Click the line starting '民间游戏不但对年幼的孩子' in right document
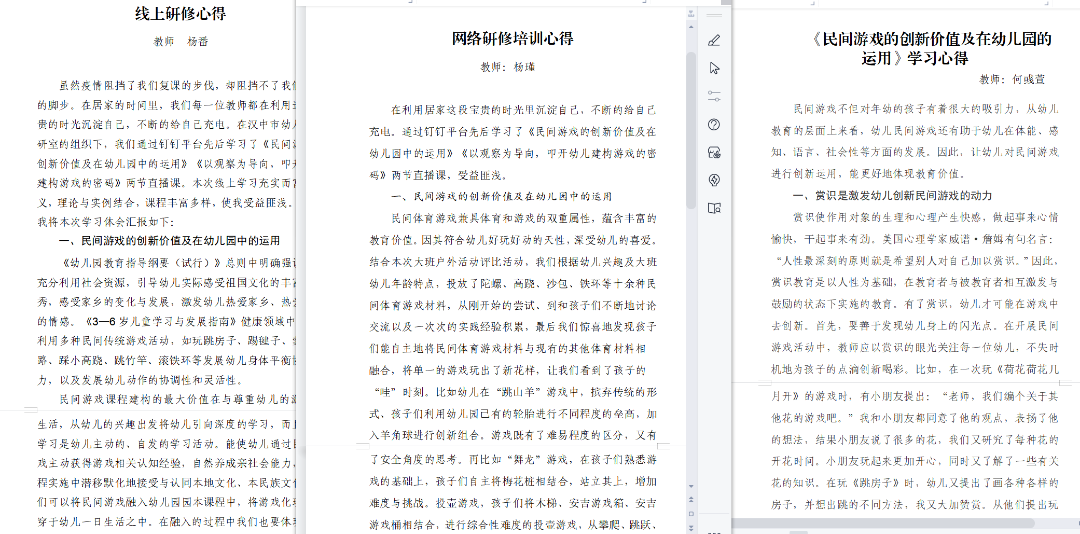This screenshot has width=1080, height=534. pos(926,109)
